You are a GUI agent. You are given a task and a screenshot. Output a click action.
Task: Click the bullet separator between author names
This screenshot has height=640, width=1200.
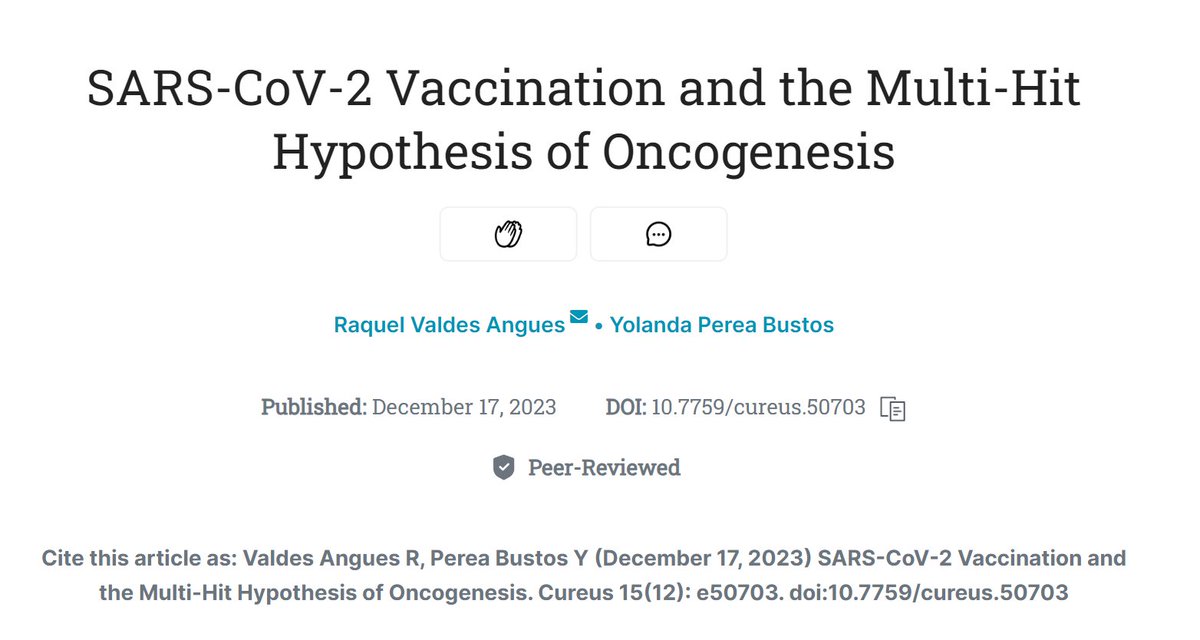click(x=598, y=326)
